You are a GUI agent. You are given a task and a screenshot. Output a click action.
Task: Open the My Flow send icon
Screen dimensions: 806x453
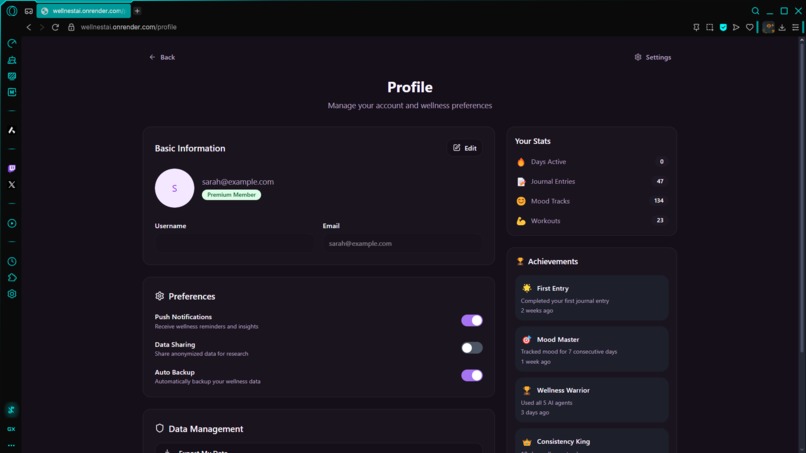[x=736, y=27]
